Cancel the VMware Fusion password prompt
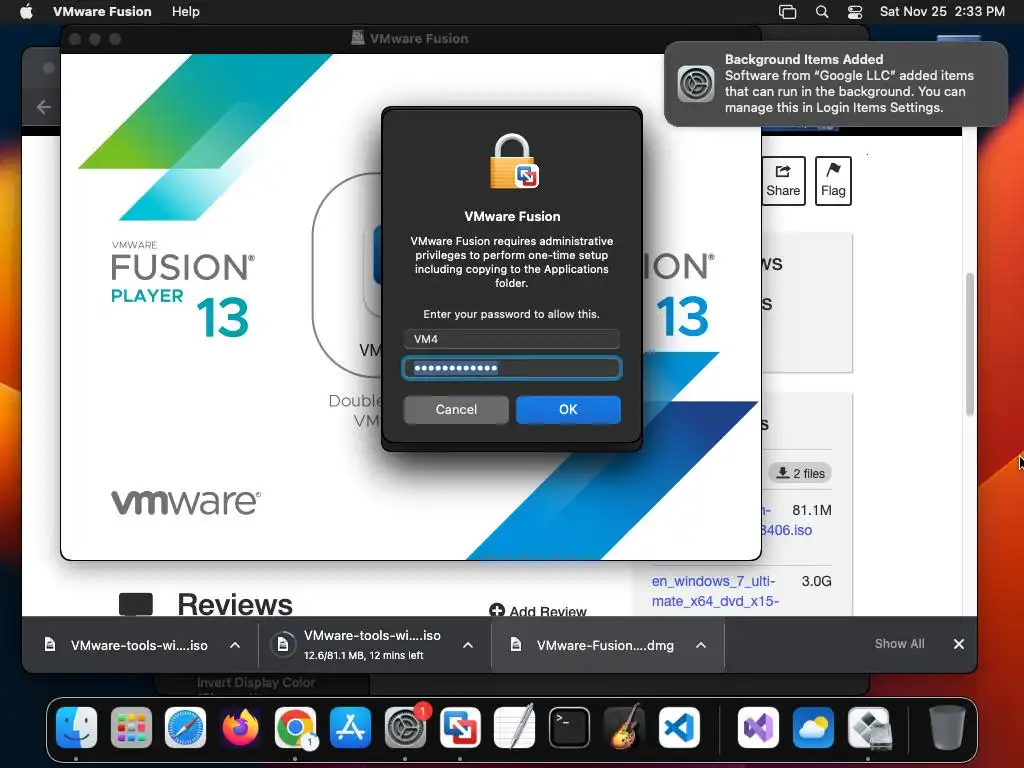 [x=456, y=409]
